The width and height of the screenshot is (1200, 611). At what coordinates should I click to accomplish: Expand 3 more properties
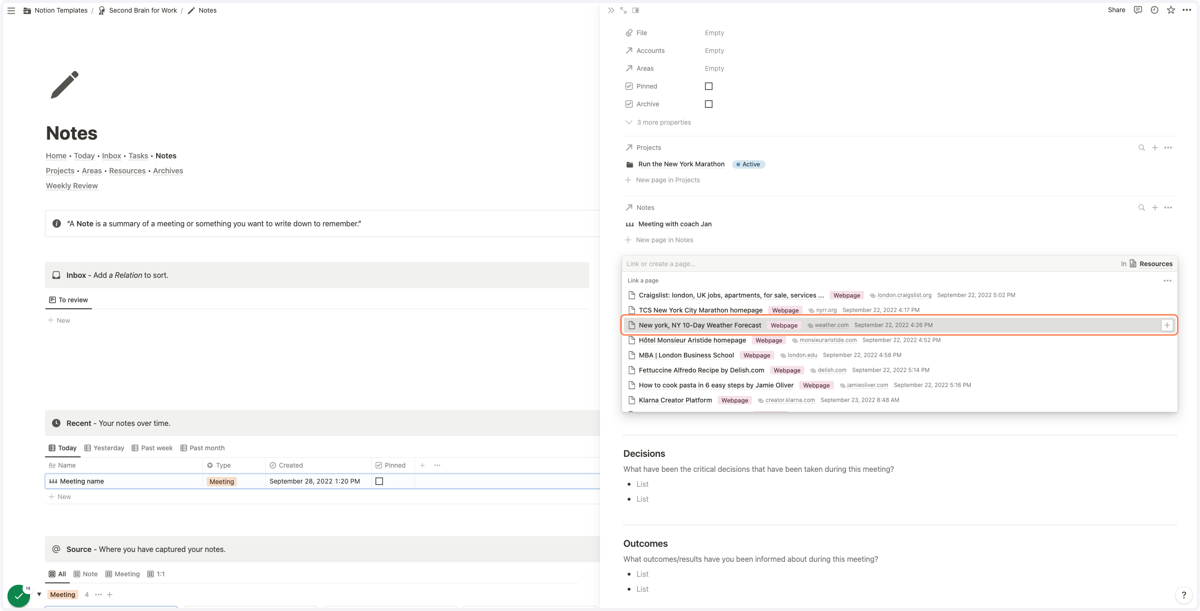click(x=658, y=122)
